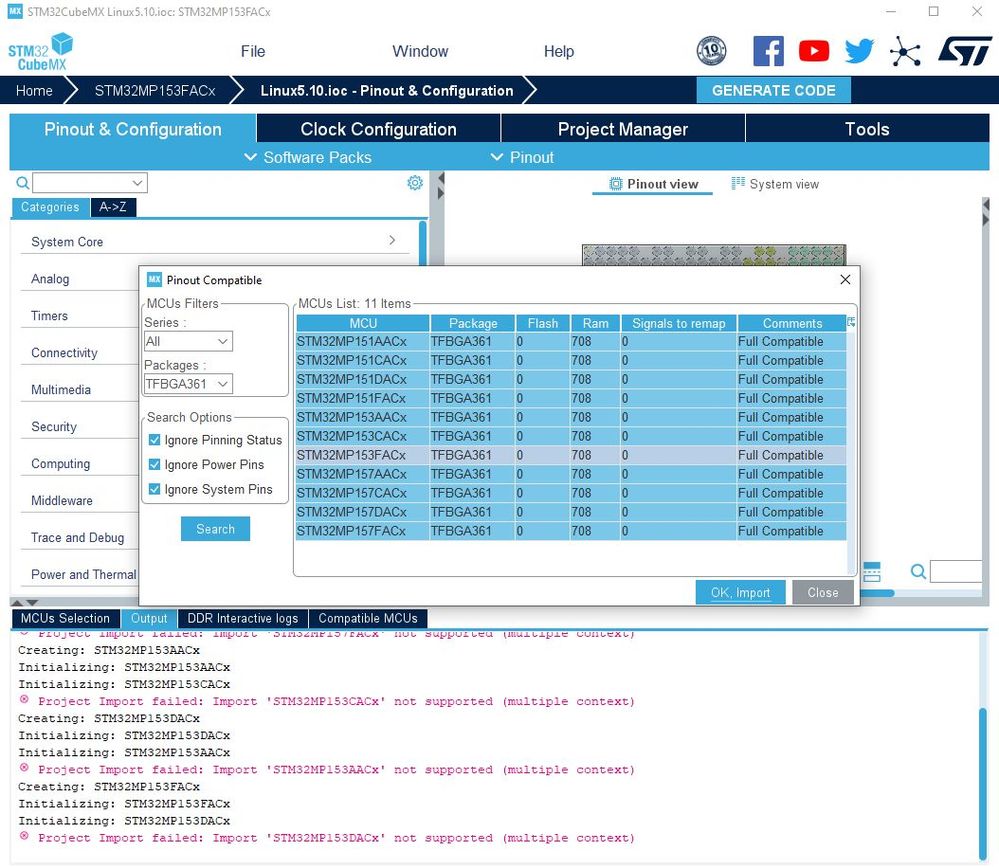Expand the Connectivity category
Screen dimensions: 999x867
pyautogui.click(x=79, y=353)
